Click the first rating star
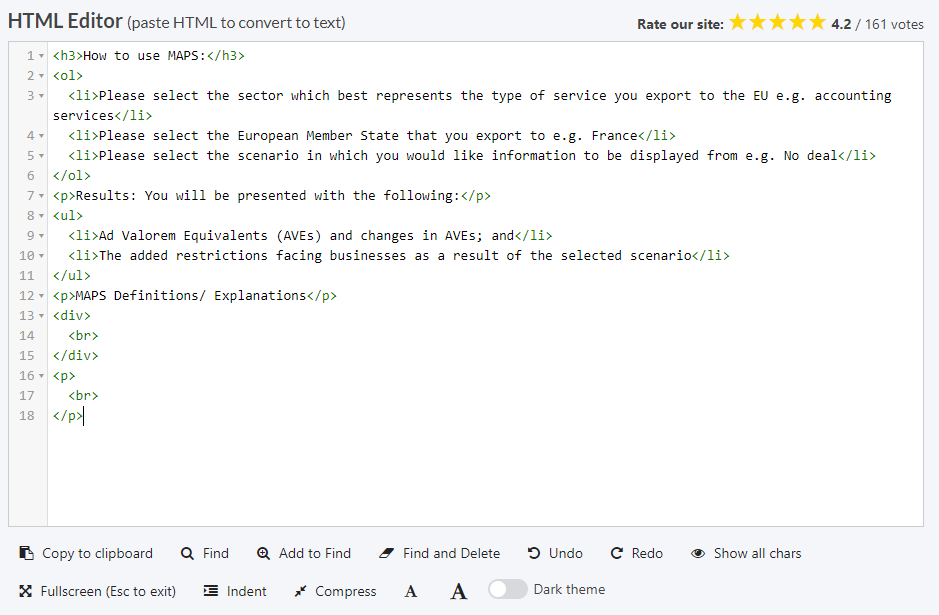Image resolution: width=939 pixels, height=615 pixels. pyautogui.click(x=738, y=22)
